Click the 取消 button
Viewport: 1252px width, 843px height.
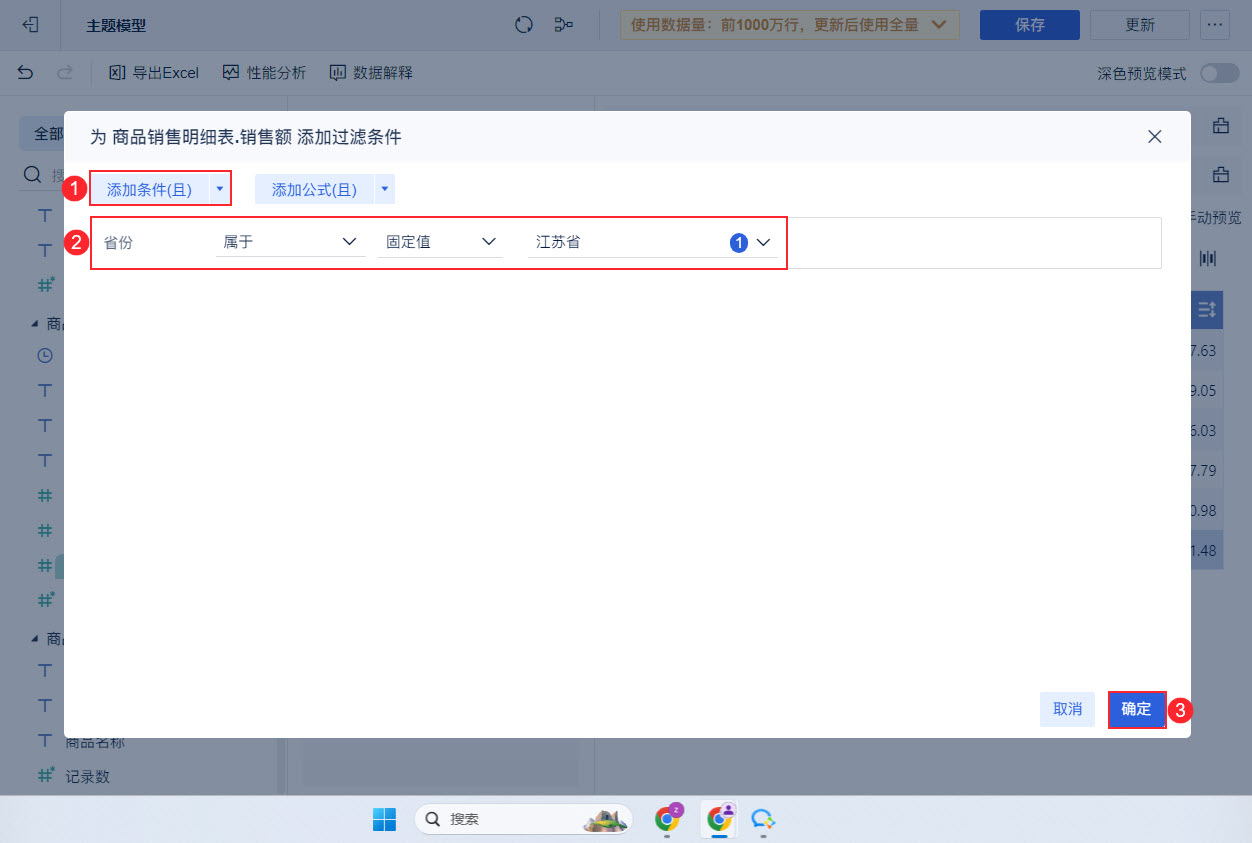click(1067, 709)
